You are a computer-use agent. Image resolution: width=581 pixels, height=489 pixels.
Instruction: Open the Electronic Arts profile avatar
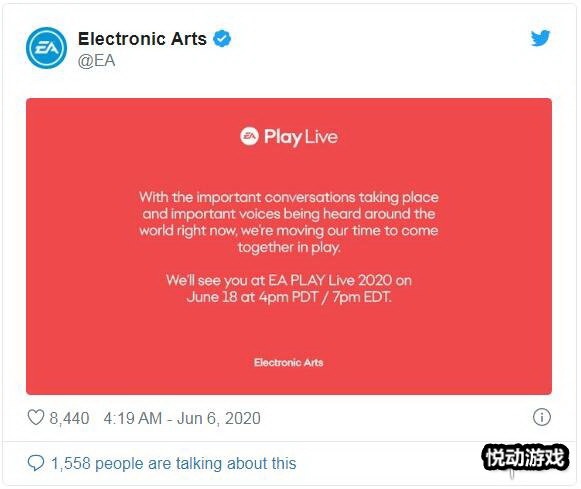[x=46, y=48]
